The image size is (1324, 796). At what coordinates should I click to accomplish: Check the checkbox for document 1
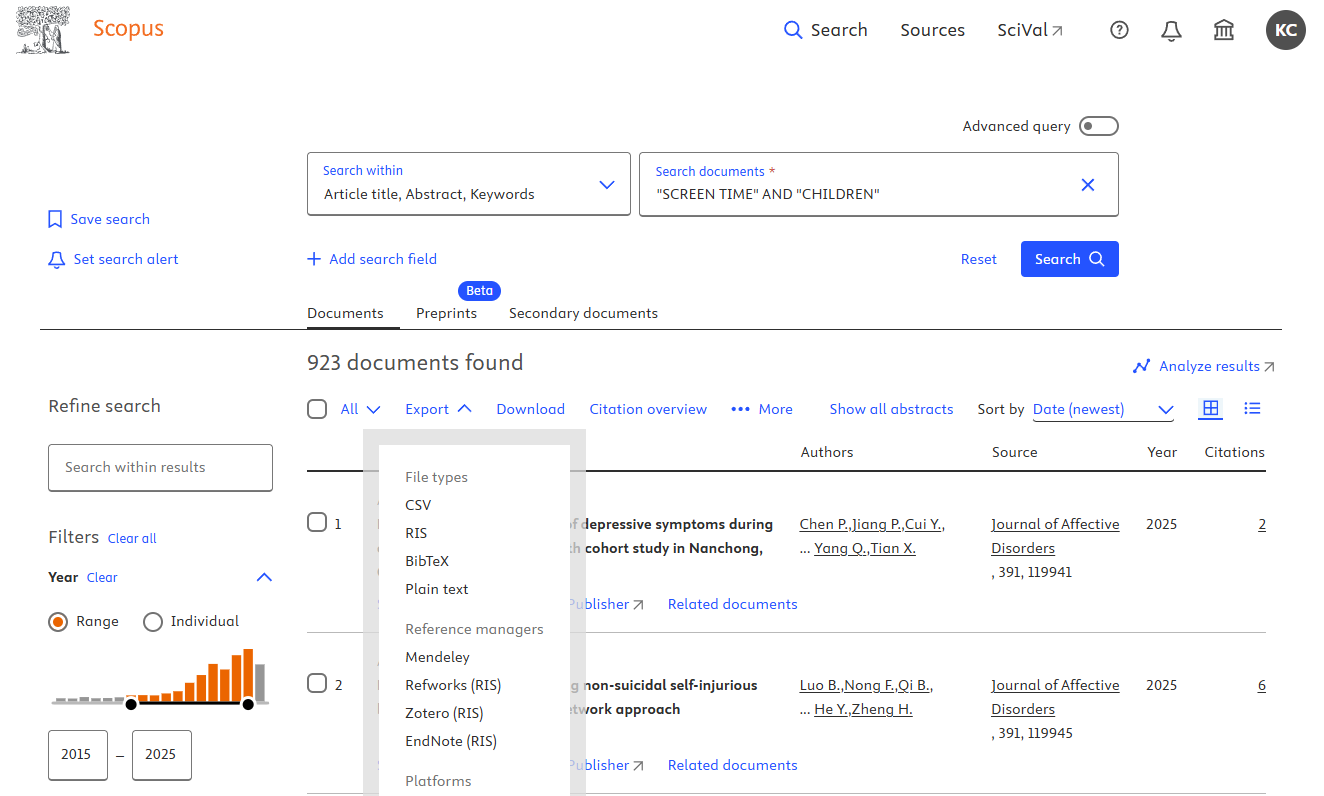tap(317, 522)
